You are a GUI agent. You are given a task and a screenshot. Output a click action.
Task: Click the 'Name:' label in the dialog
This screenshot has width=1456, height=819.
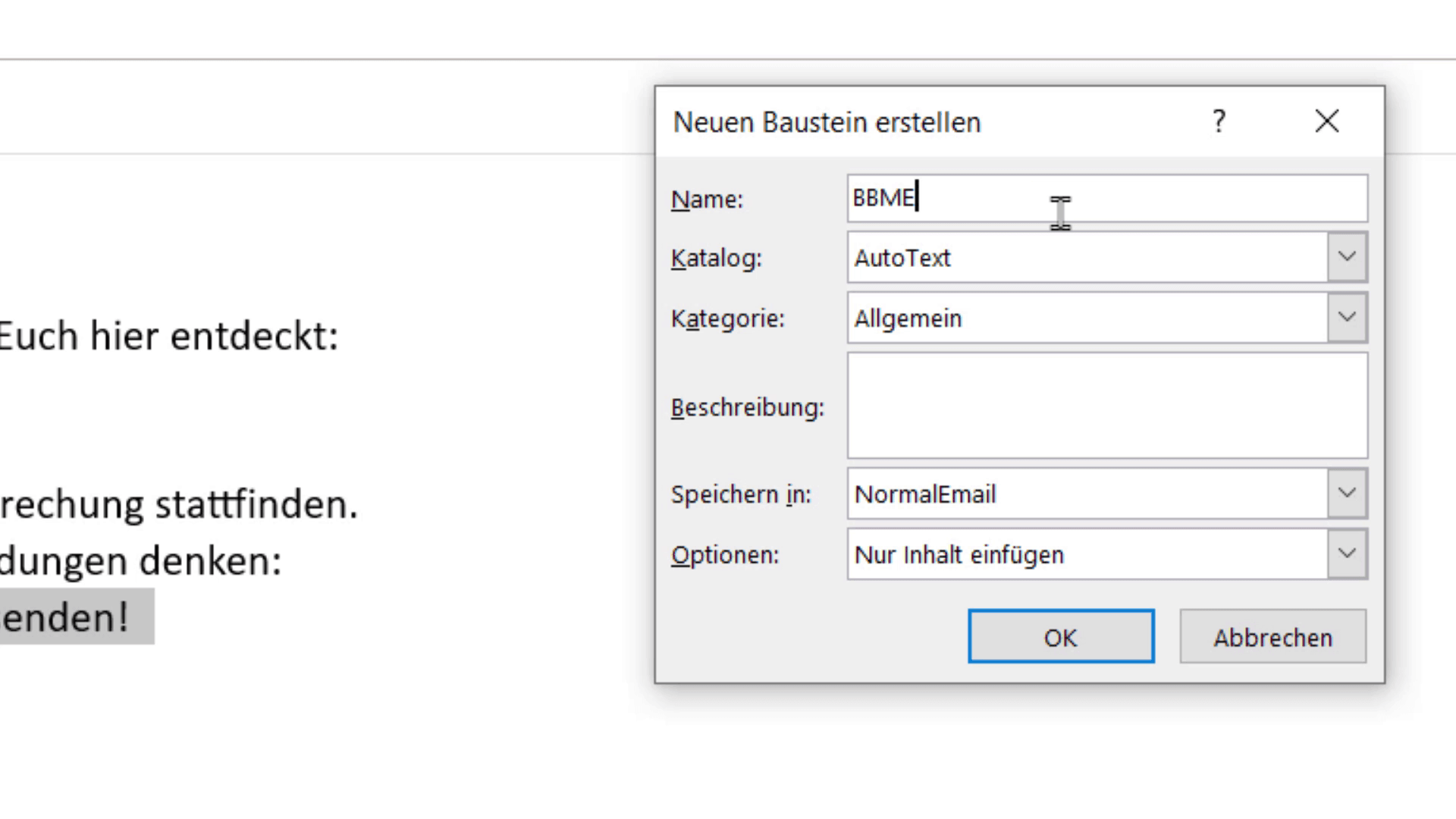click(x=707, y=199)
